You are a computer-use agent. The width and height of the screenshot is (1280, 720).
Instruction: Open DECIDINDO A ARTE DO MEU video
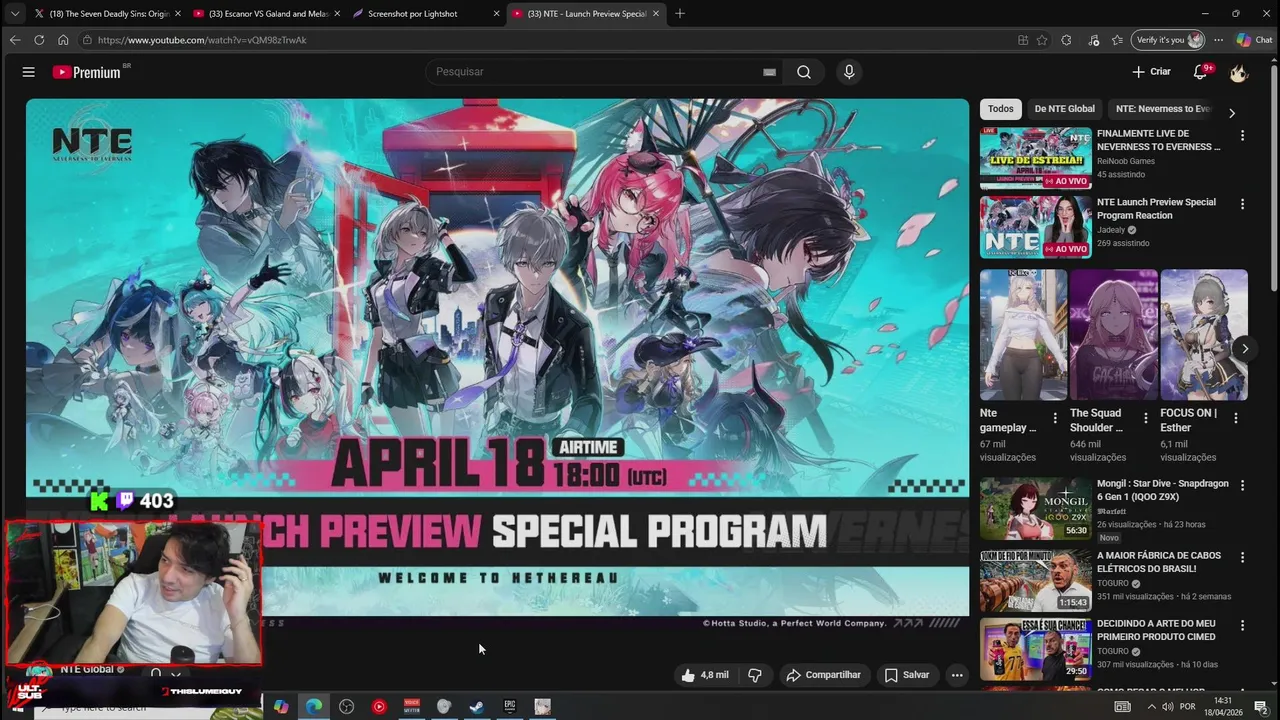point(1035,649)
